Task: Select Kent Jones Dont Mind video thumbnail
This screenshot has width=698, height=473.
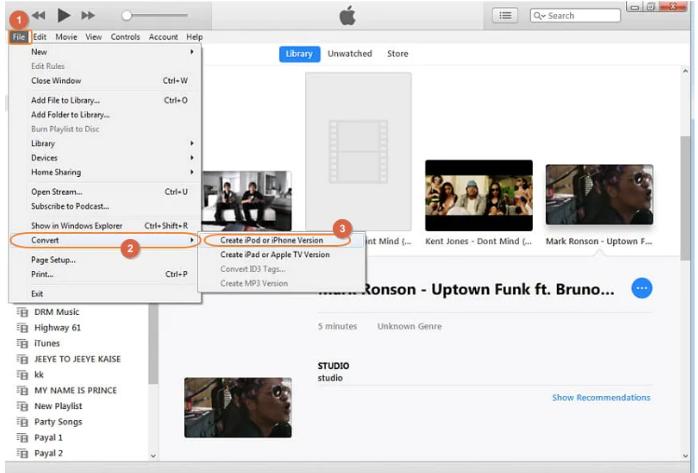Action: coord(479,195)
